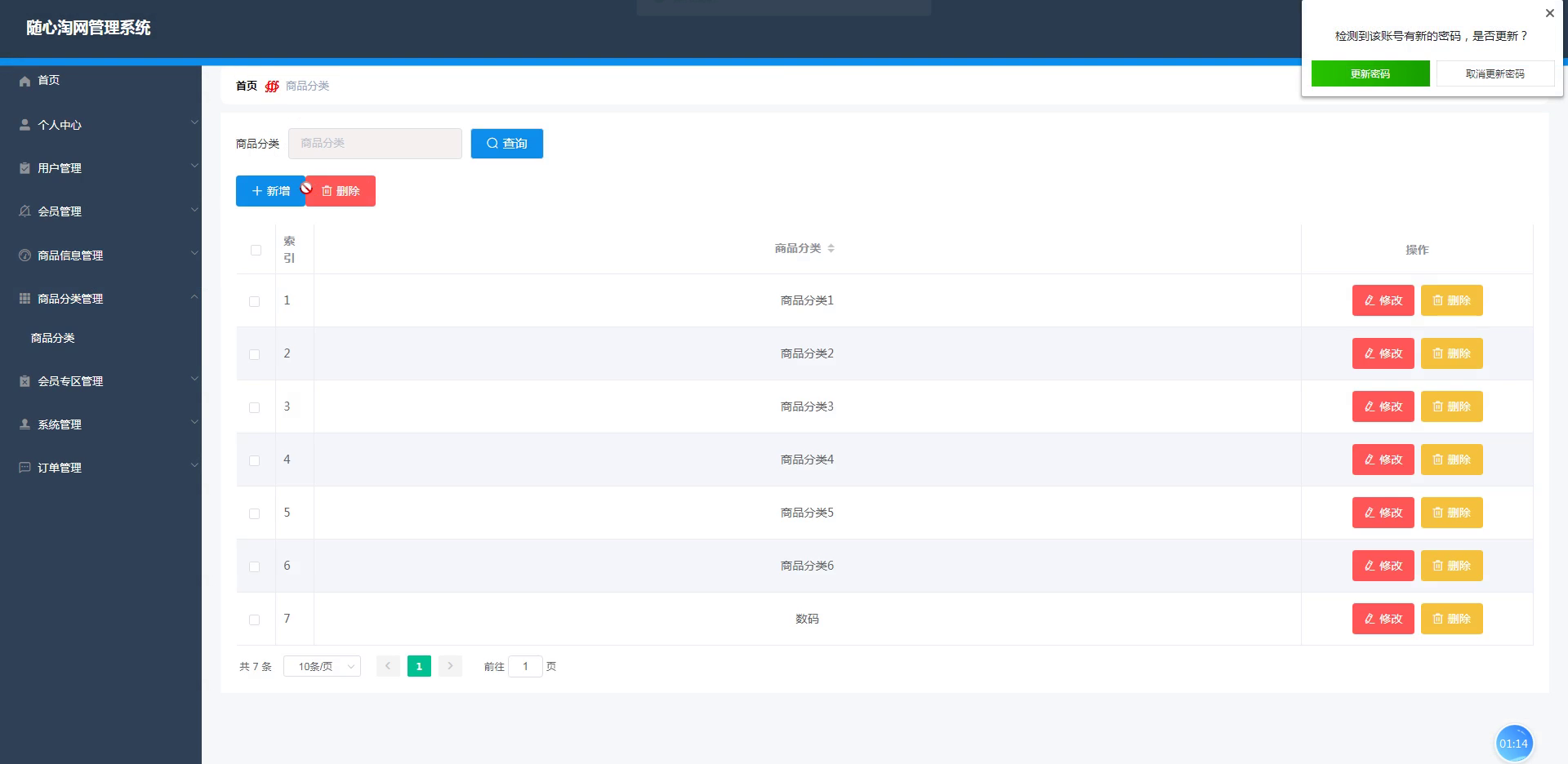The image size is (1568, 764).
Task: Click 删除 for the 数码 row
Action: (x=1451, y=619)
